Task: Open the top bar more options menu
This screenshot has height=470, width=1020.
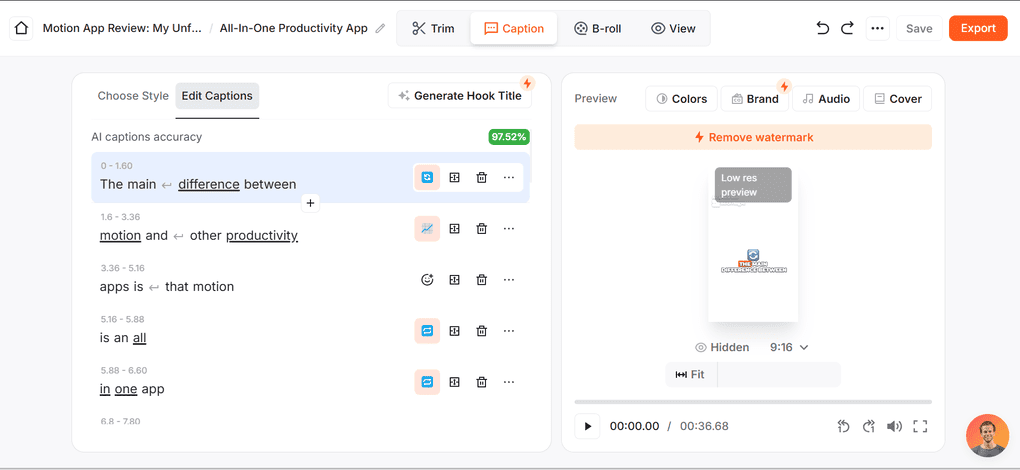Action: pyautogui.click(x=878, y=29)
